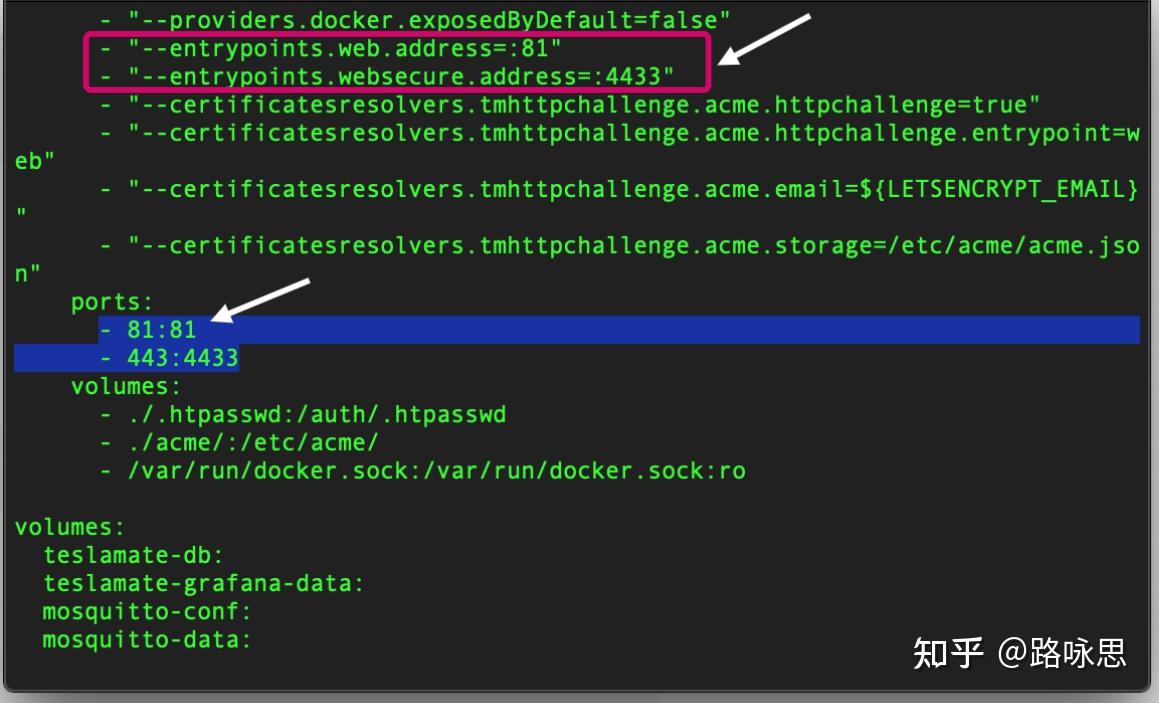Click the ./.htpasswd:/auth/.htpasswd volume entry
The height and width of the screenshot is (703, 1159).
tap(316, 414)
